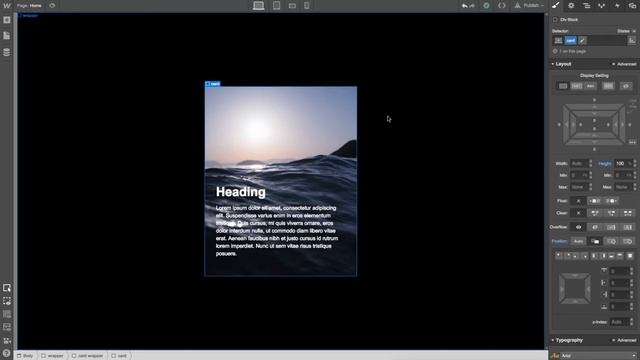Switch to Mobile Portrait breakpoint view
This screenshot has height=360, width=640.
[307, 6]
